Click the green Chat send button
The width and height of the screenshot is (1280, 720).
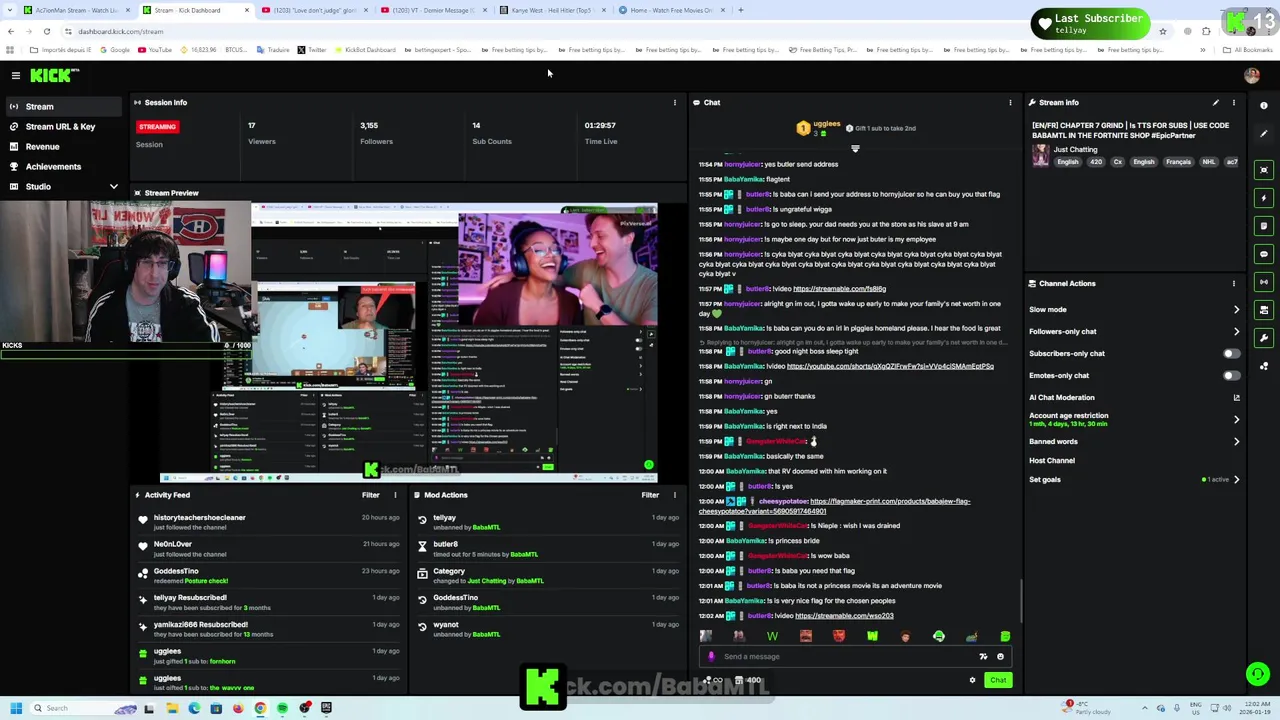tap(998, 680)
